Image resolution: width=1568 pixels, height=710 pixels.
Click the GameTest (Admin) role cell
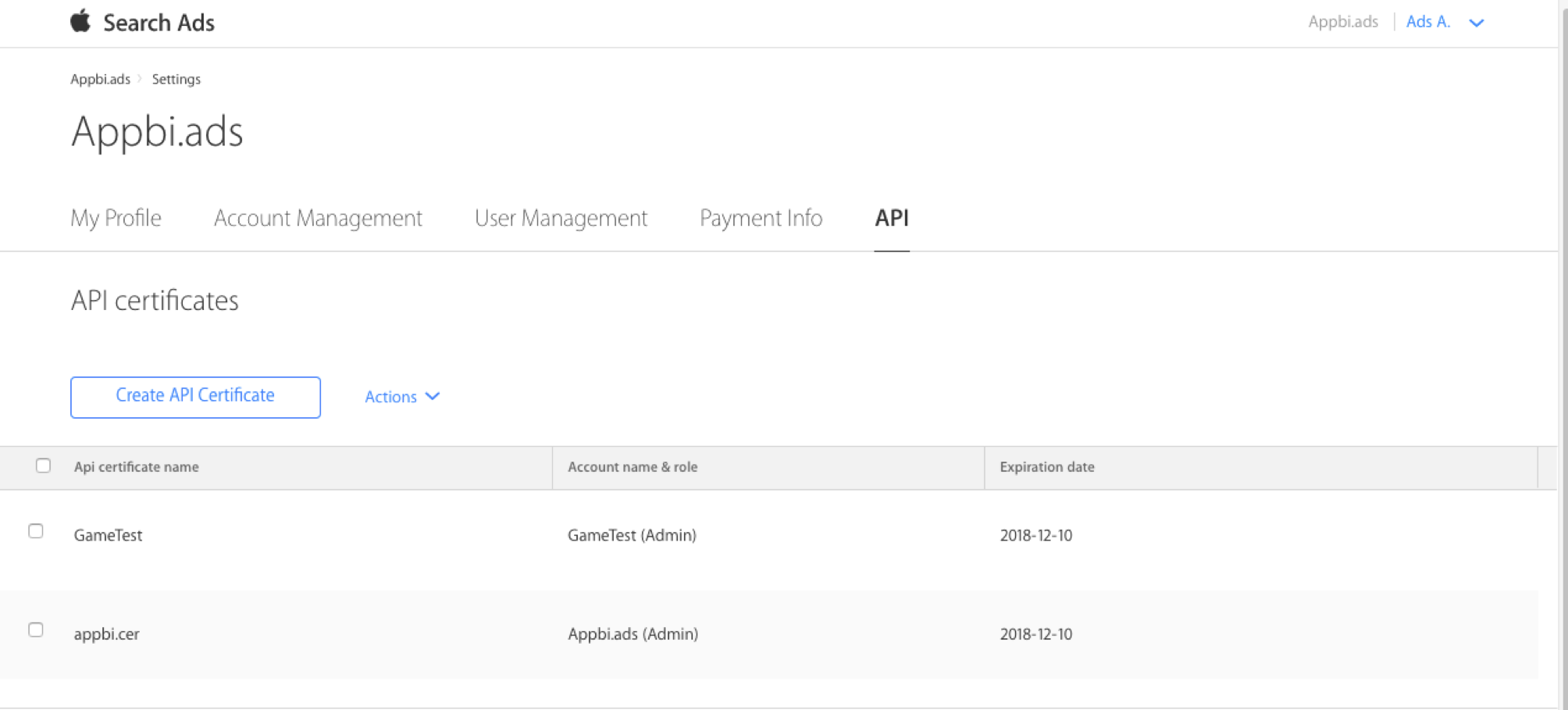pos(632,535)
